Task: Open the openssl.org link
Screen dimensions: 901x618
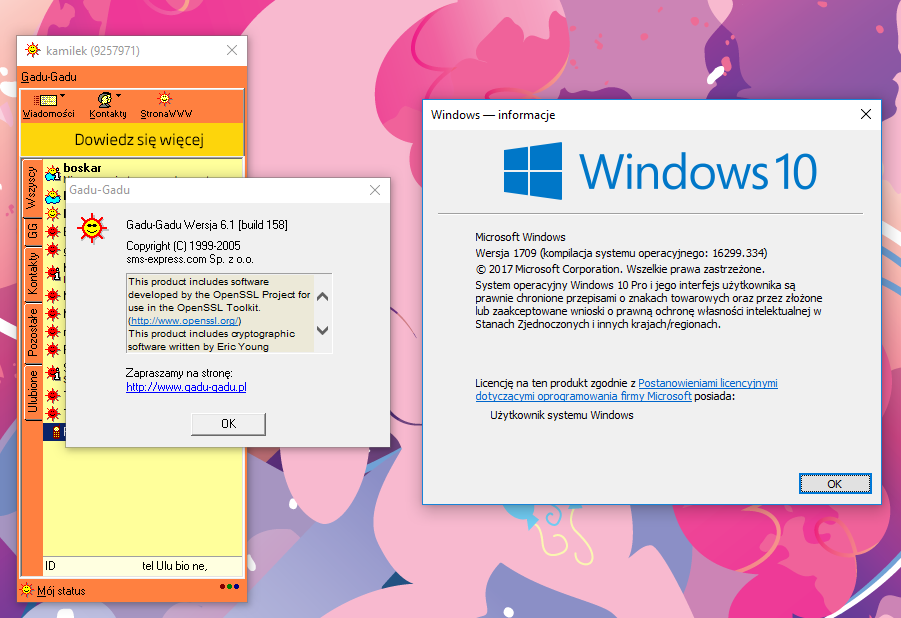Action: [x=184, y=321]
